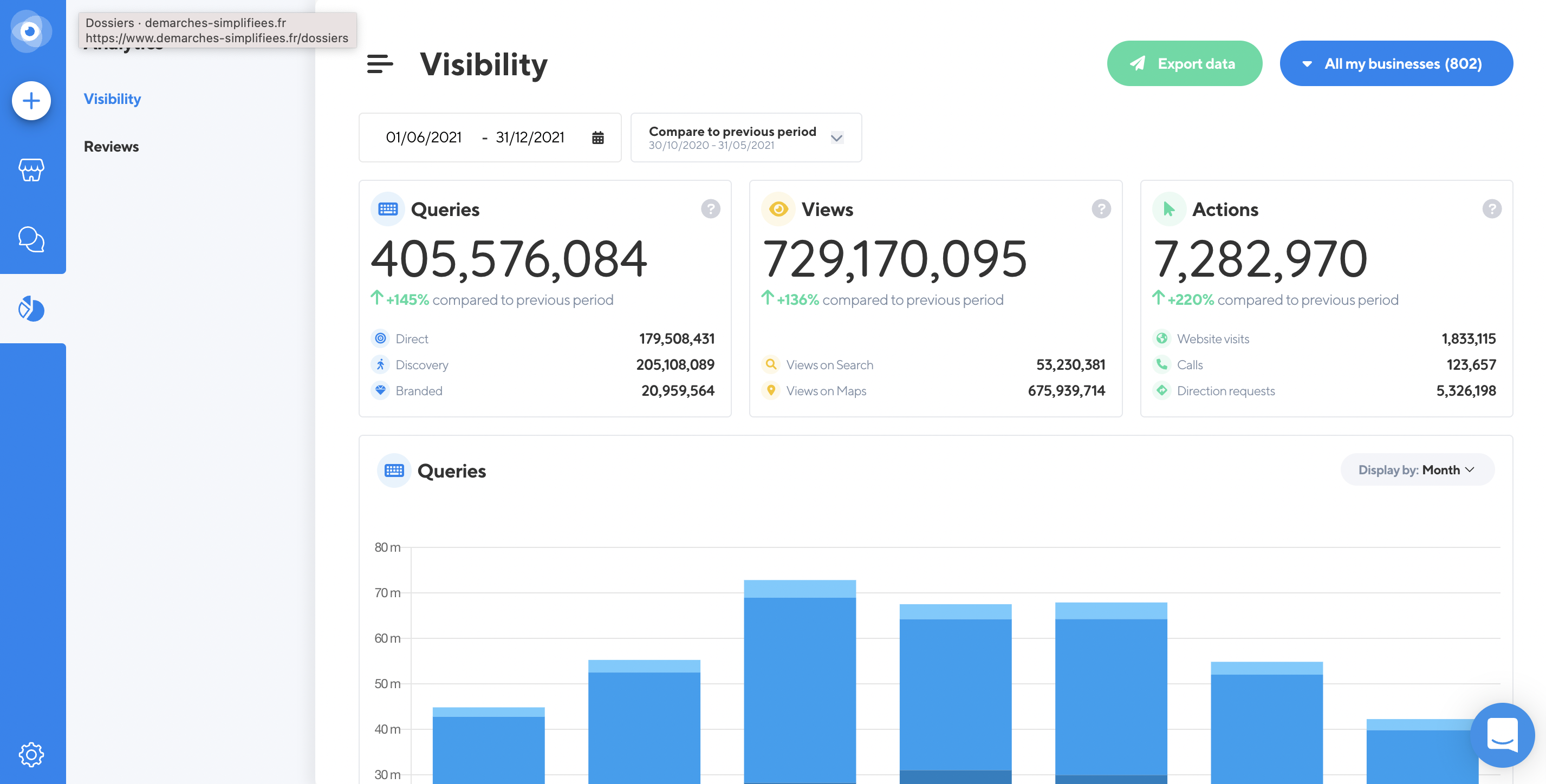Click the help icon on Actions card
1546x784 pixels.
[1491, 209]
